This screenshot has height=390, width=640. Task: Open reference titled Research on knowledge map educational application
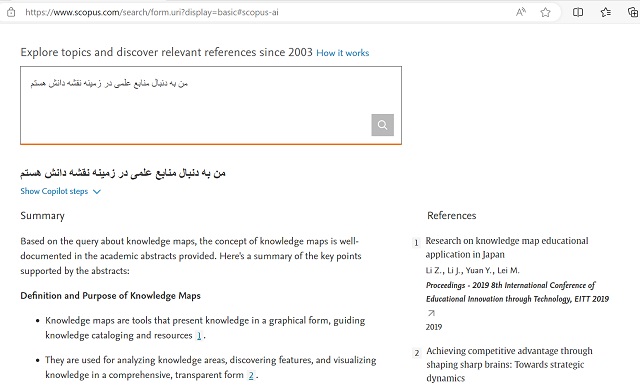pyautogui.click(x=507, y=248)
